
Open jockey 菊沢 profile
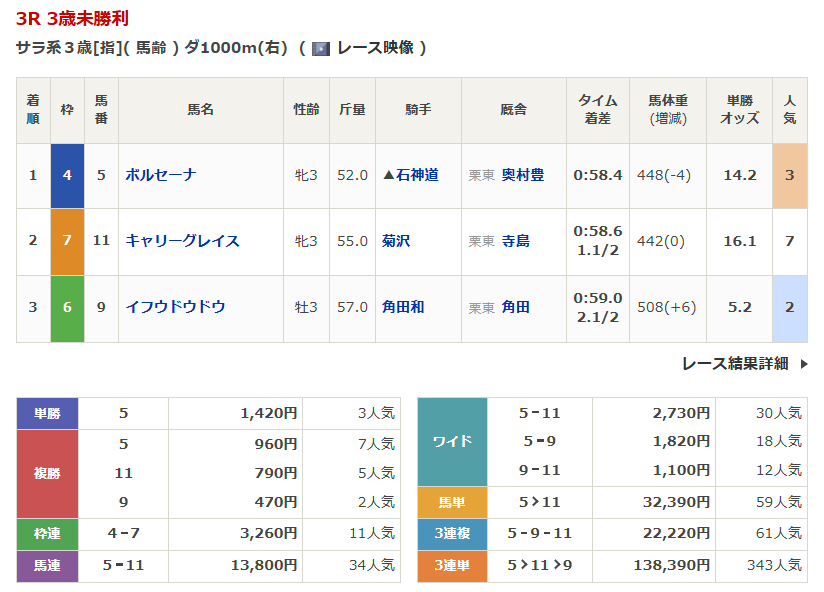[x=396, y=241]
